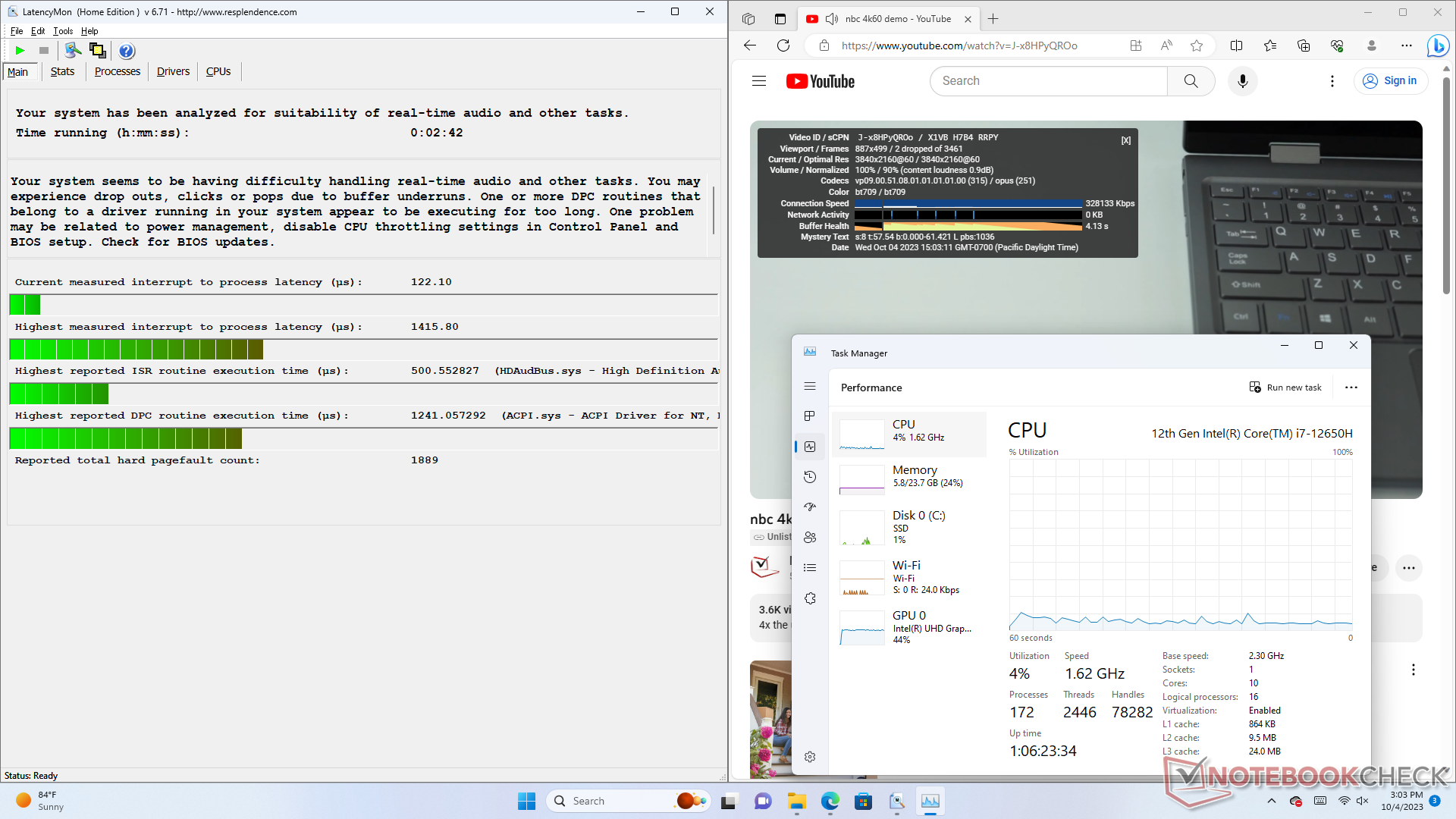Click Run new task button
Screen dimensions: 1456x819
tap(1285, 388)
